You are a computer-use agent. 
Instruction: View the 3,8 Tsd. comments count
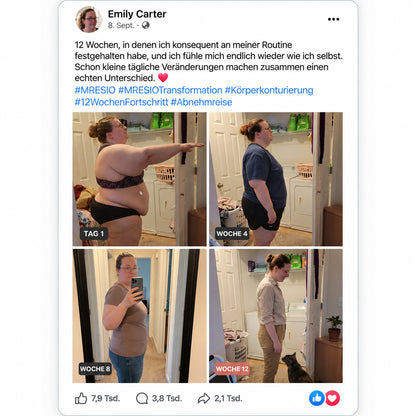(167, 398)
